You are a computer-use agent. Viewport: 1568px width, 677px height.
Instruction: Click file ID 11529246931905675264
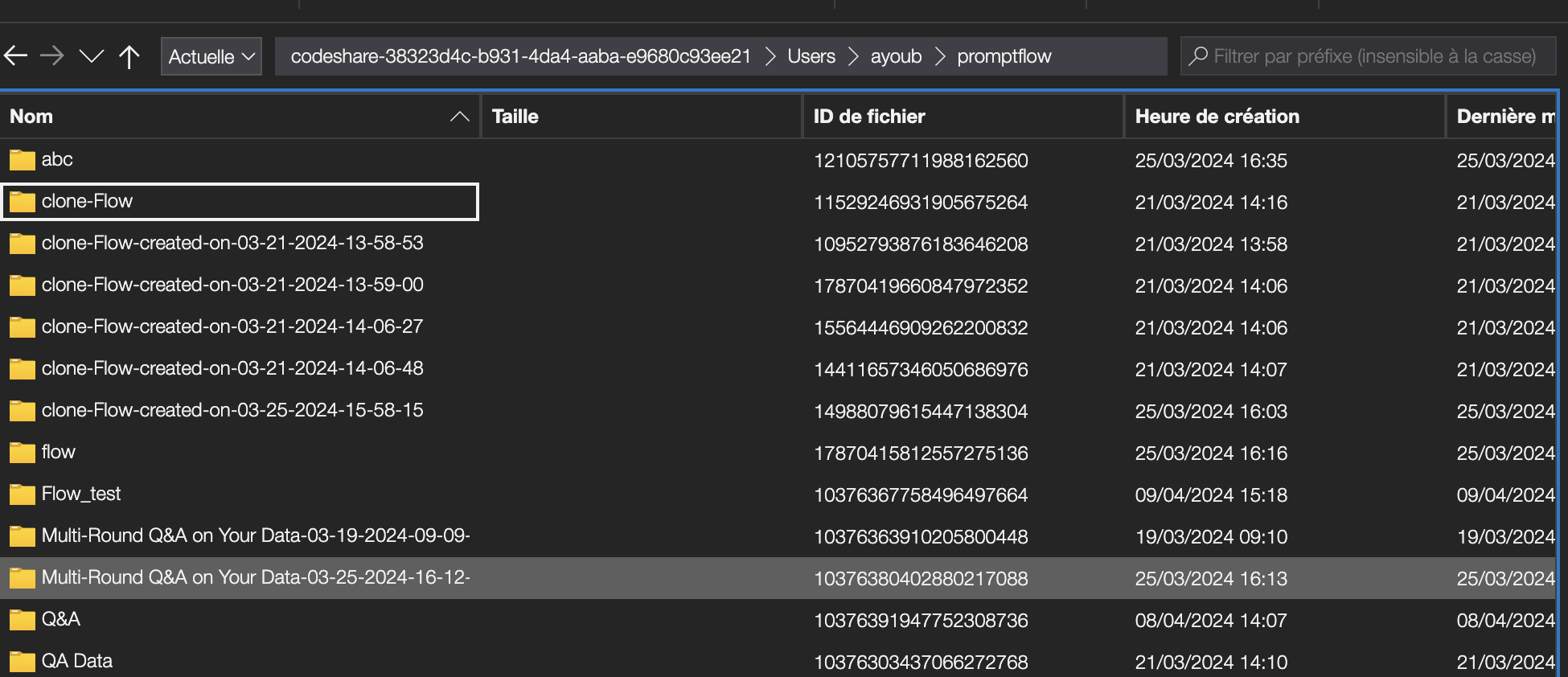pyautogui.click(x=921, y=203)
